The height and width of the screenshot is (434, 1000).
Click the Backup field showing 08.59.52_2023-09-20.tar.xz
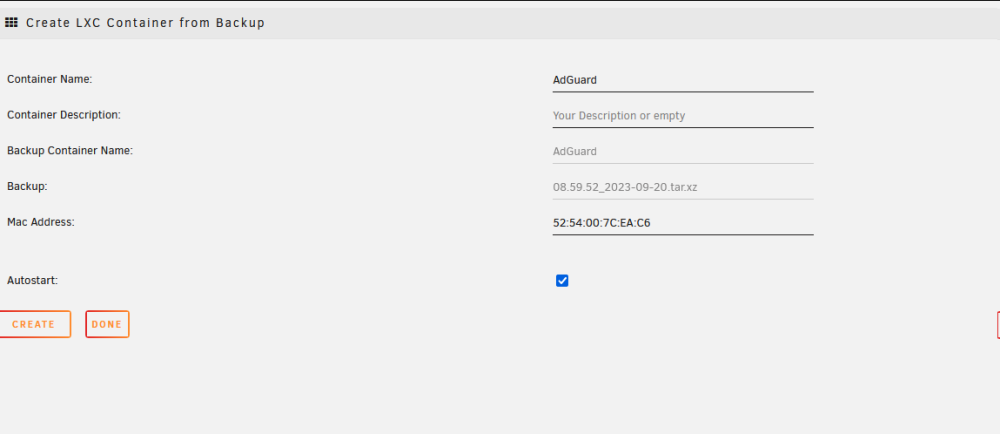682,187
